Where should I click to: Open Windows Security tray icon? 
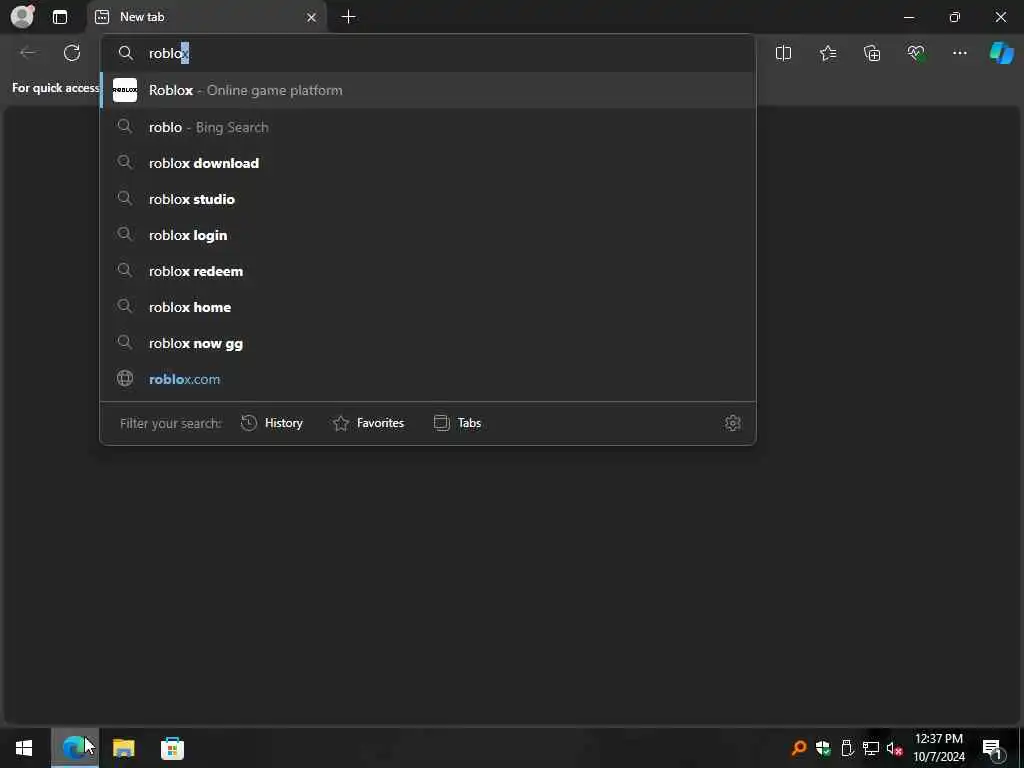coord(823,748)
